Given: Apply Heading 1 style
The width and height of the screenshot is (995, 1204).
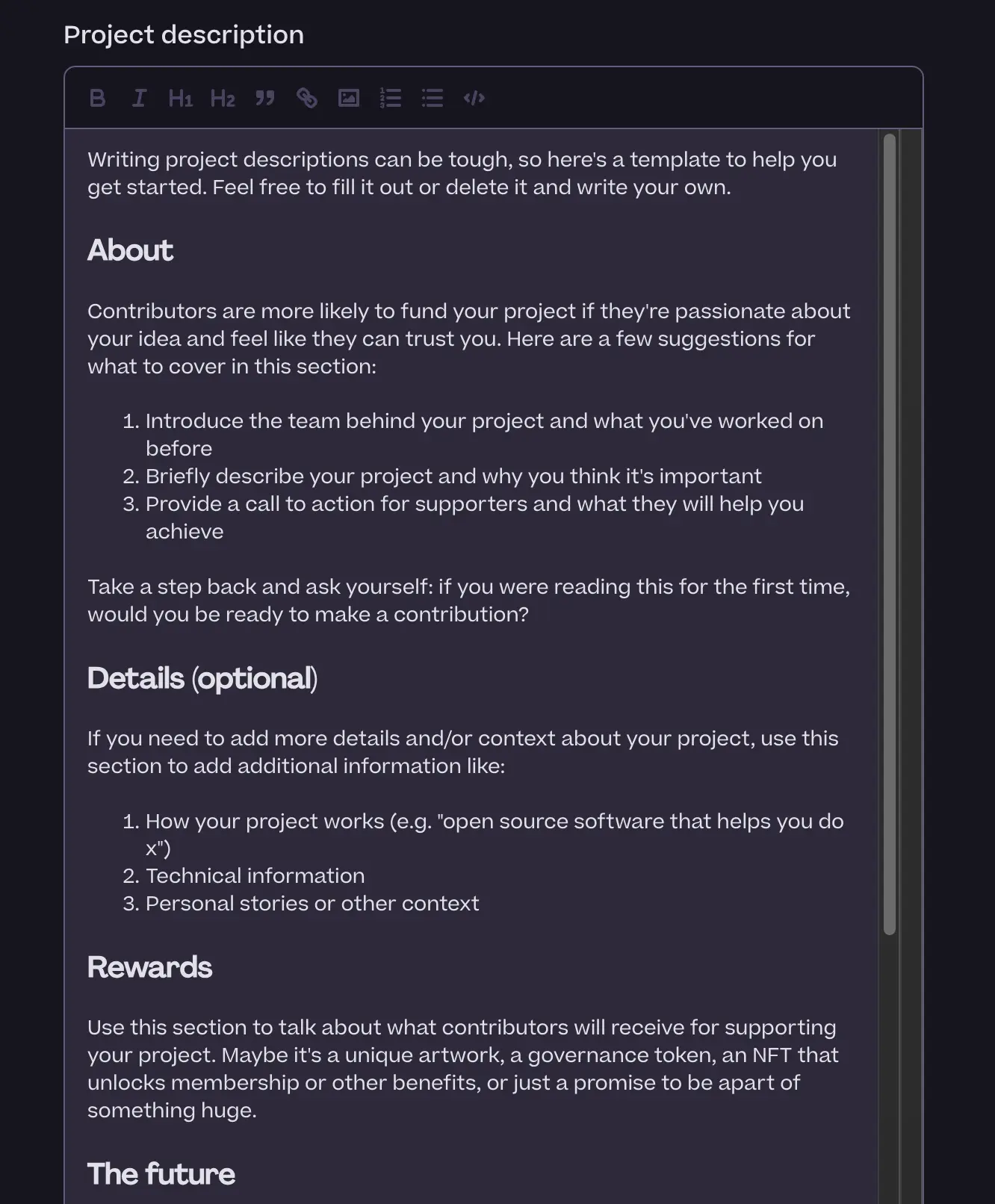Looking at the screenshot, I should pyautogui.click(x=180, y=98).
